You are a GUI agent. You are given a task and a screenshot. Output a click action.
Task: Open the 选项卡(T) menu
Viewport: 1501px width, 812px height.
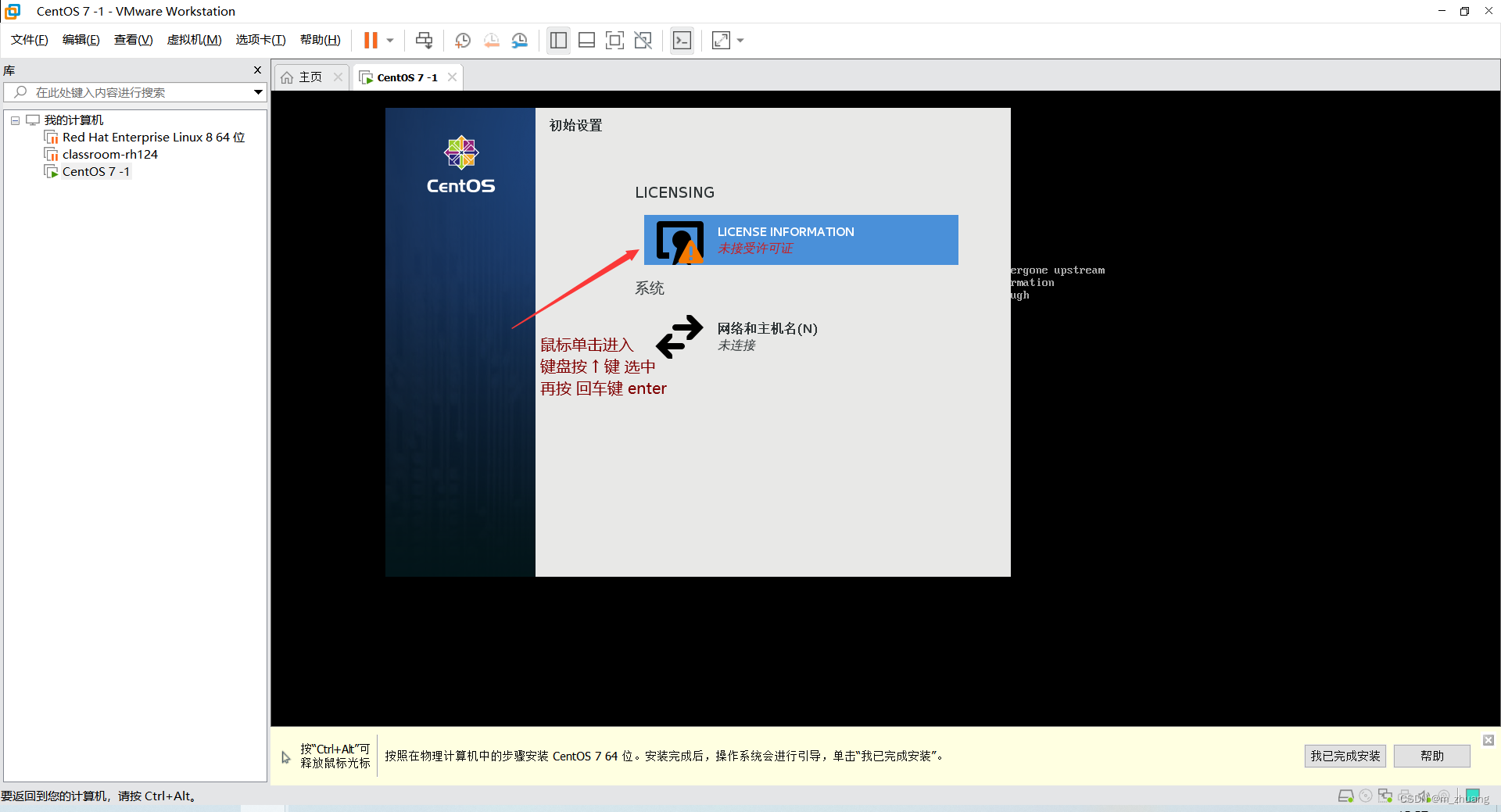(260, 40)
